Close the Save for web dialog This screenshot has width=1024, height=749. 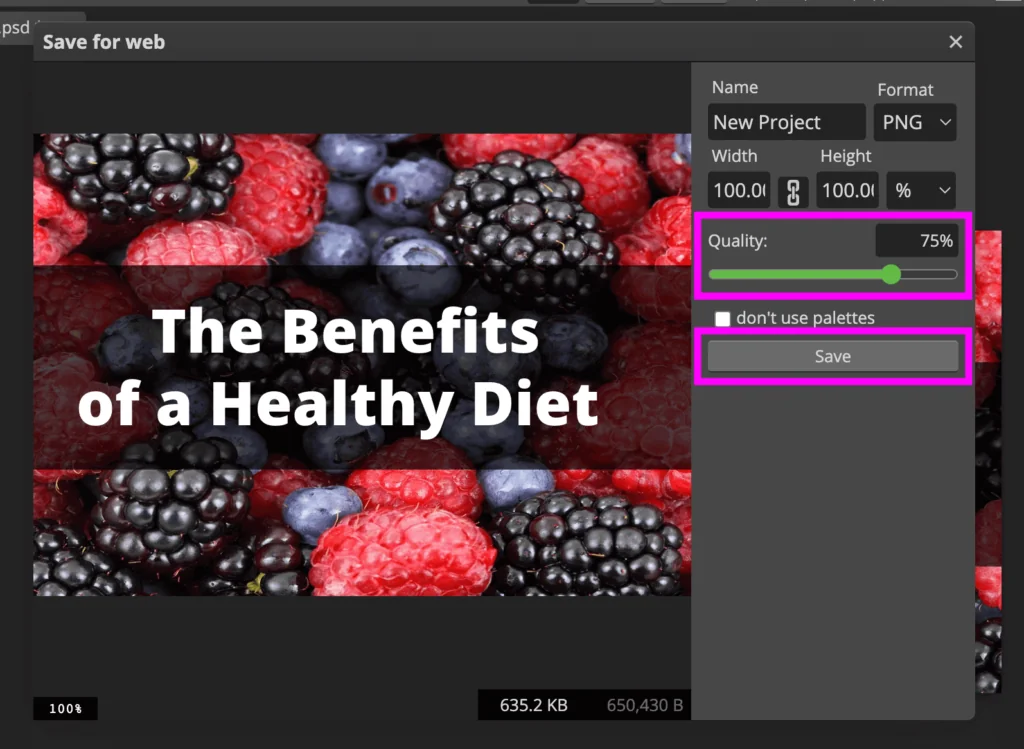[x=955, y=42]
